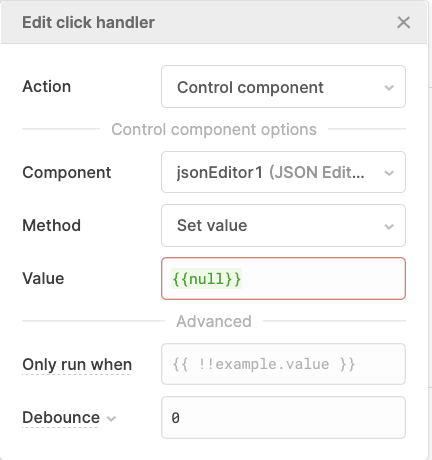This screenshot has height=460, width=432.
Task: Click the Component field label
Action: 67,173
